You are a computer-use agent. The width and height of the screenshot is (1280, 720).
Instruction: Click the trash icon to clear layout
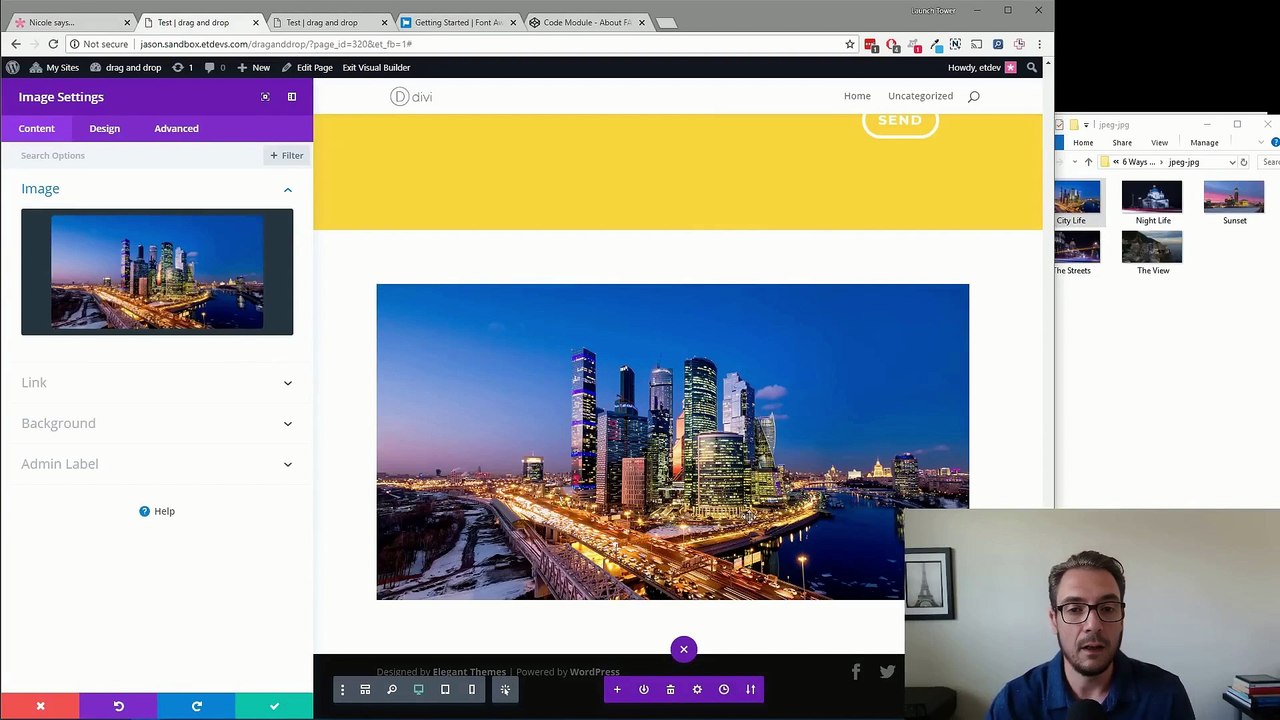[670, 689]
